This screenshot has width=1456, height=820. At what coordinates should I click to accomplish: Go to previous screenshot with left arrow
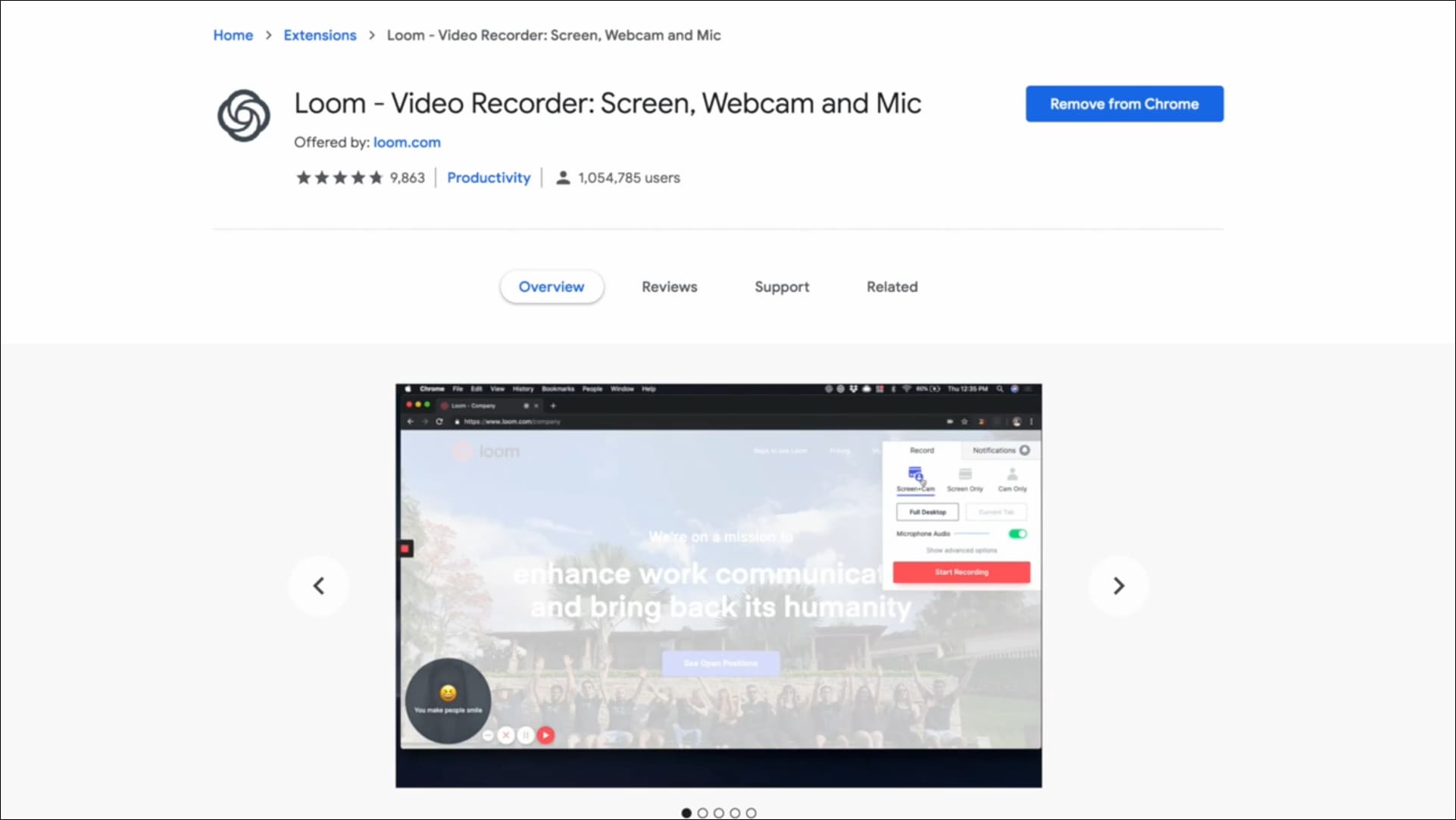click(319, 586)
